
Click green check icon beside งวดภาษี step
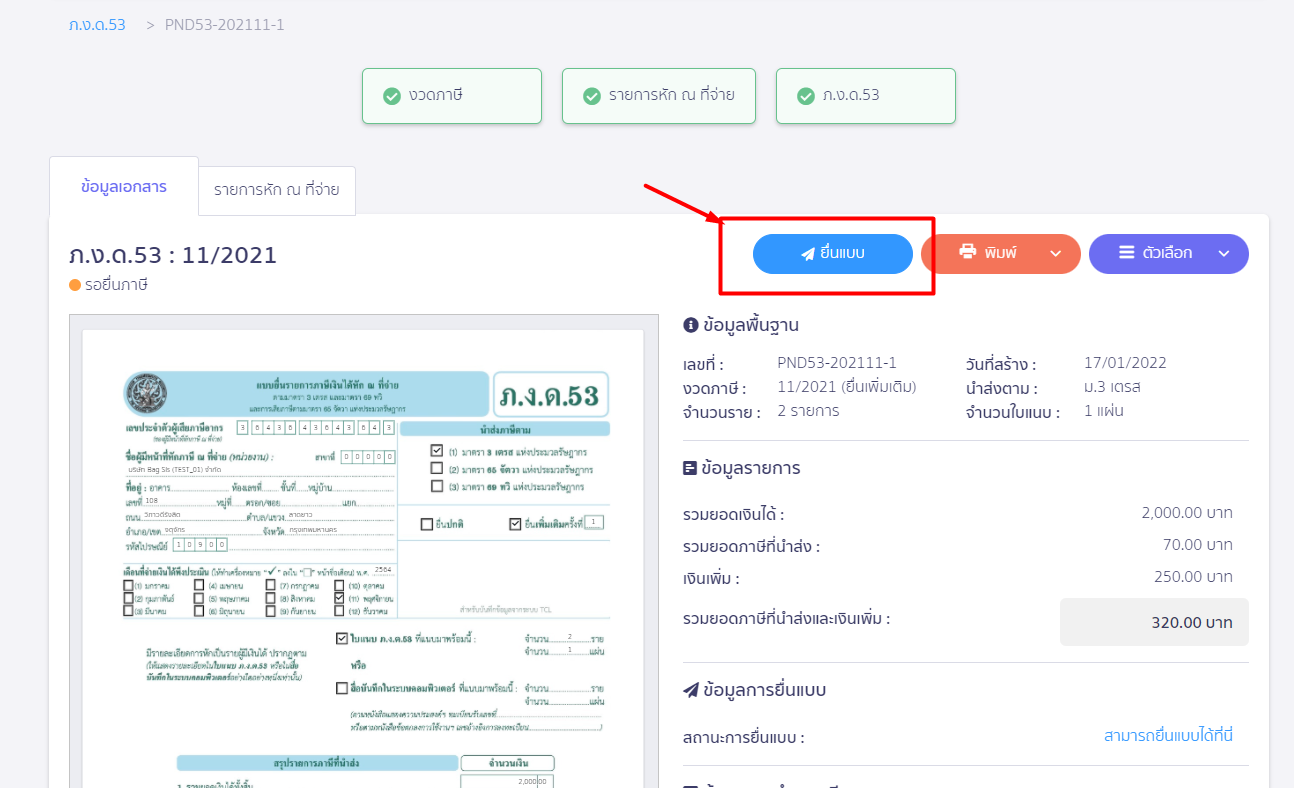point(392,96)
